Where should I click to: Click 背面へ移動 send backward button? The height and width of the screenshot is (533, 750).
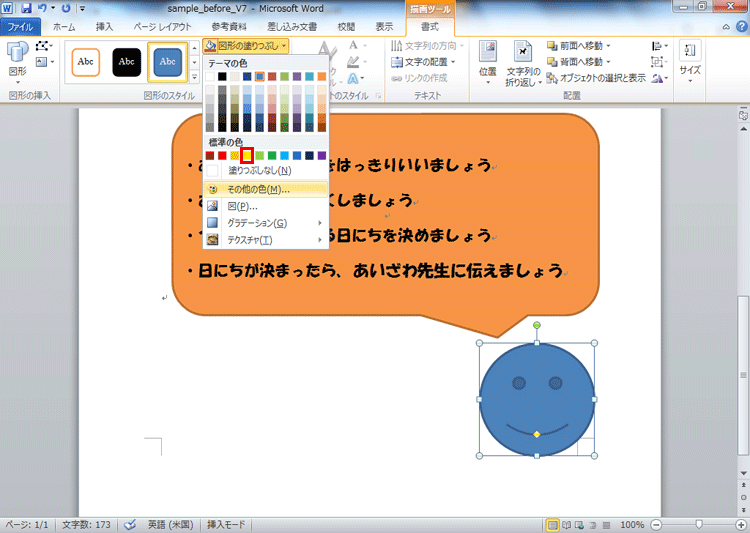tap(574, 62)
